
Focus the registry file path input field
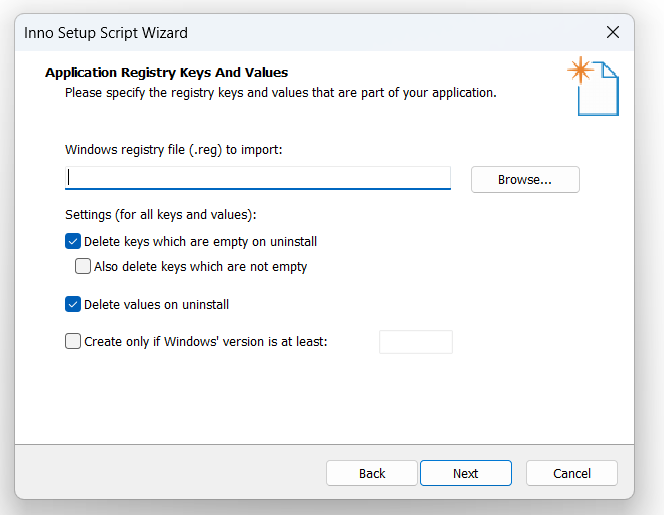[257, 178]
